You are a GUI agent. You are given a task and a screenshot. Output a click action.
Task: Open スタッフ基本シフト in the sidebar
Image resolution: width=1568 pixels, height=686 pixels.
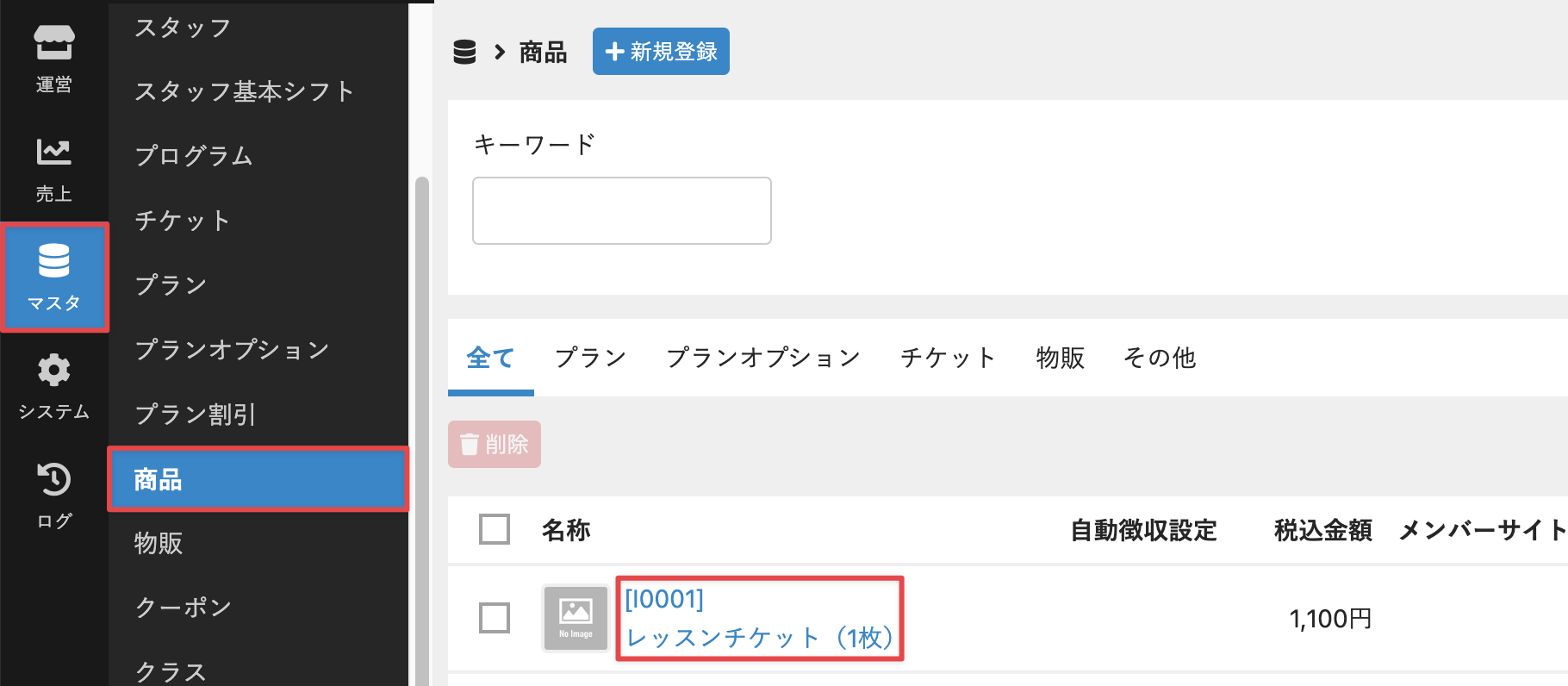245,91
